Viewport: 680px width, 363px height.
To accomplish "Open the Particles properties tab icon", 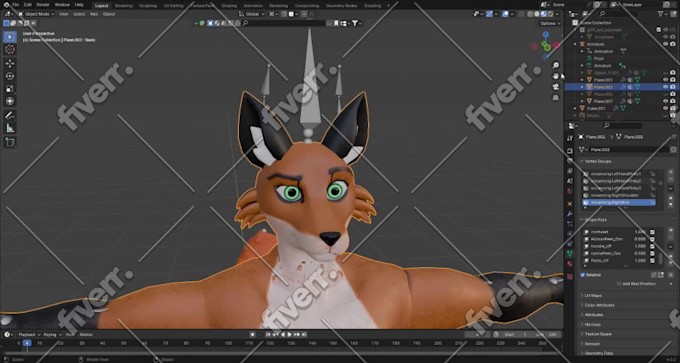I will click(570, 224).
